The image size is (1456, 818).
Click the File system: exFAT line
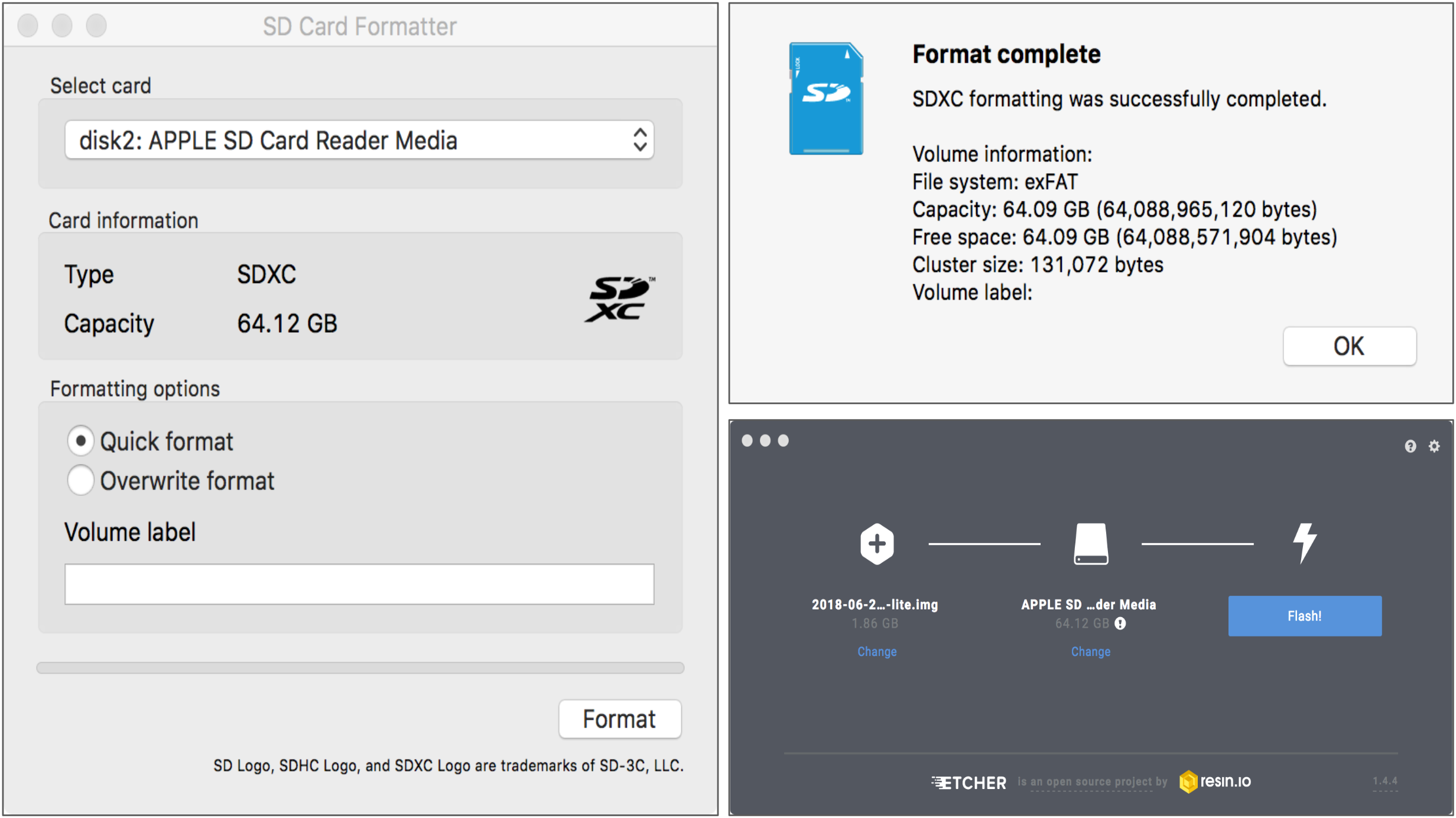click(995, 182)
